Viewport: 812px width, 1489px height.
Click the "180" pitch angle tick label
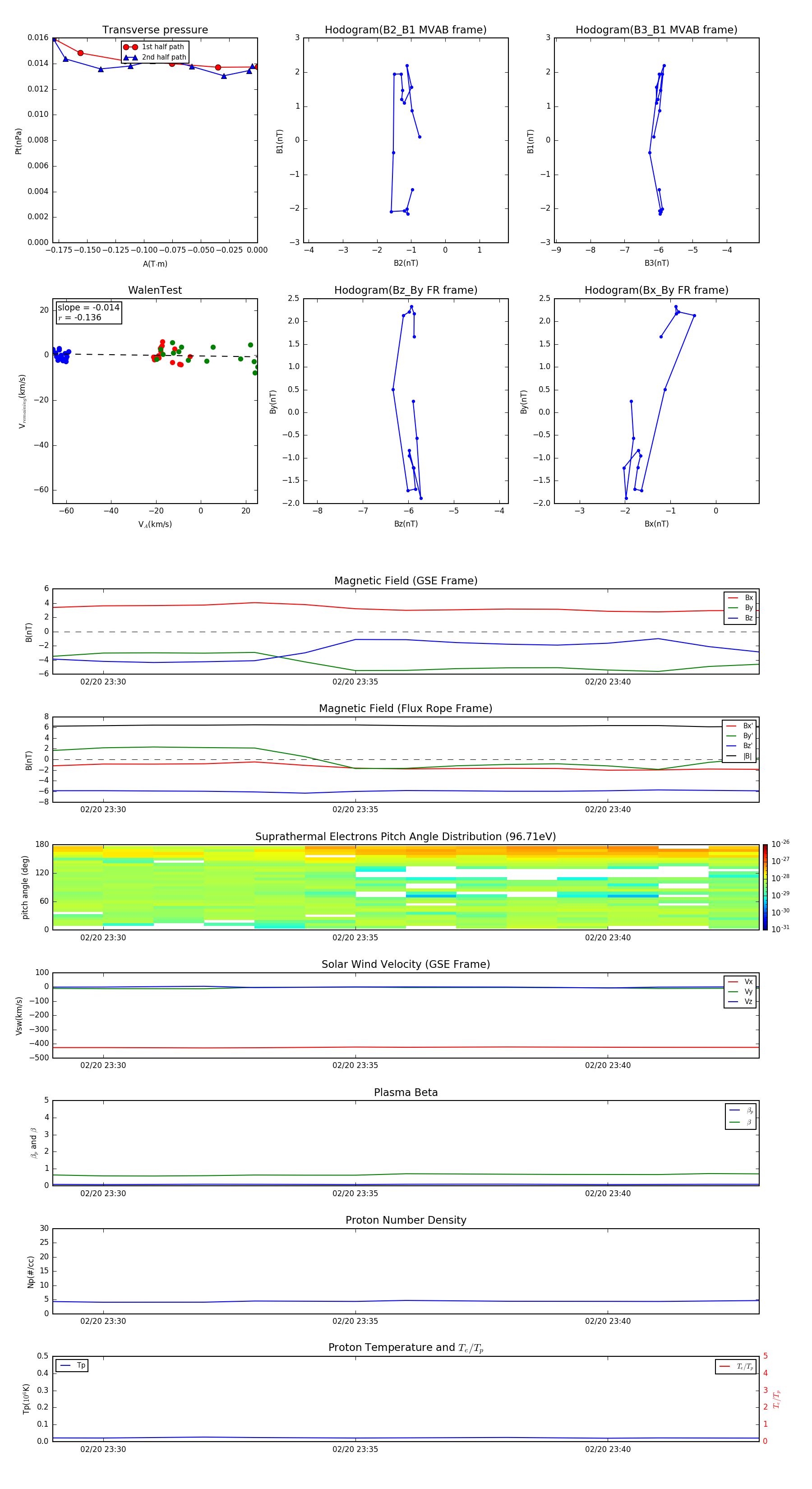pyautogui.click(x=42, y=845)
